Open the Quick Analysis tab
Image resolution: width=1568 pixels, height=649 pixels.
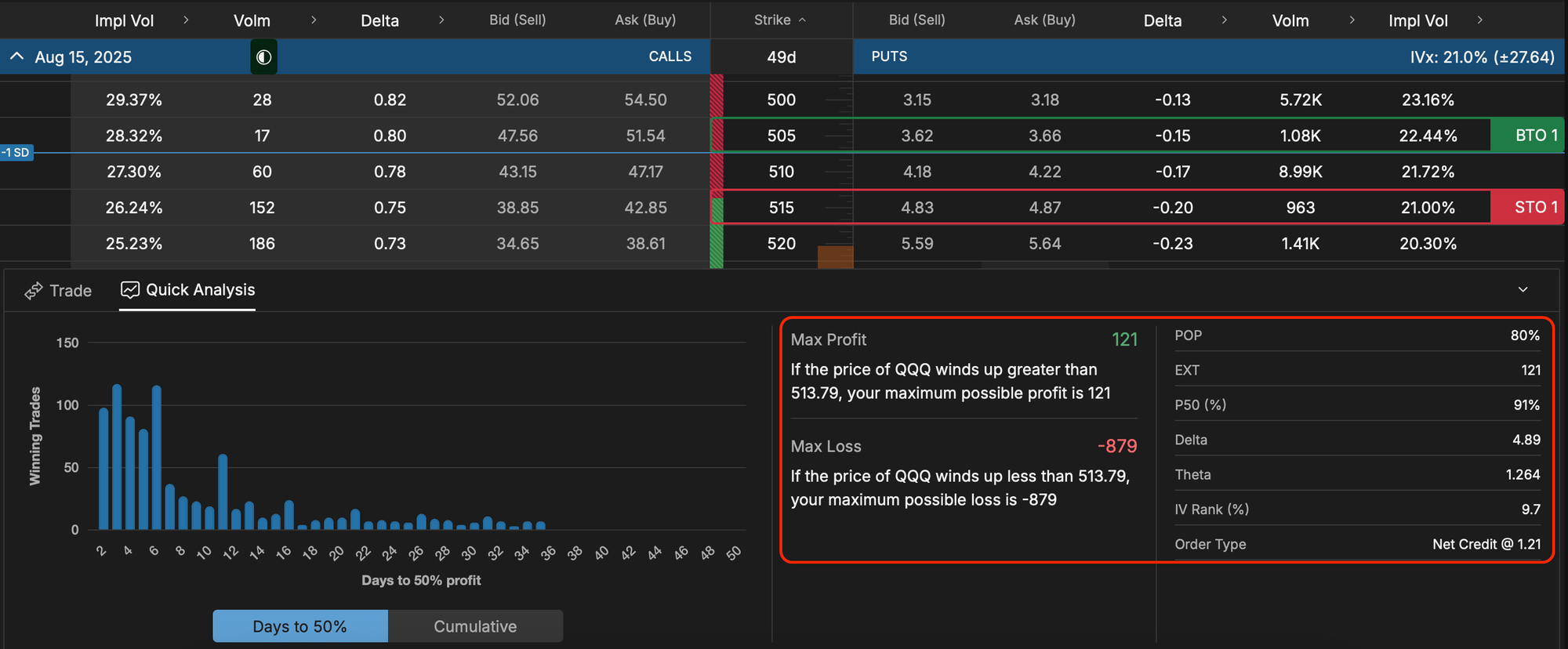[188, 290]
